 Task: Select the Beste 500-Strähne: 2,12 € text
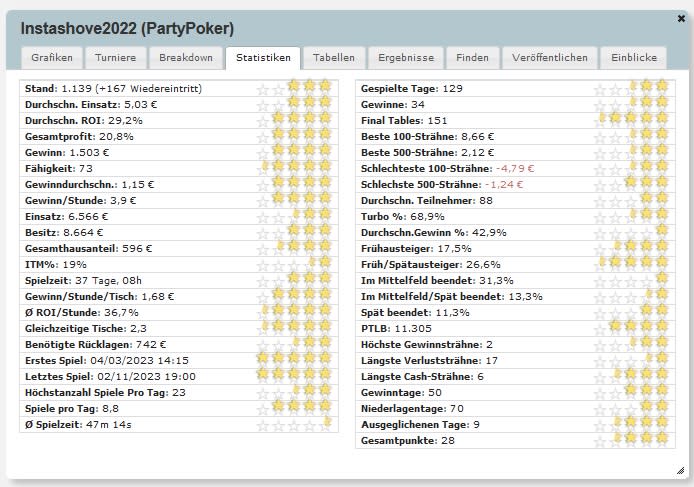tap(428, 153)
